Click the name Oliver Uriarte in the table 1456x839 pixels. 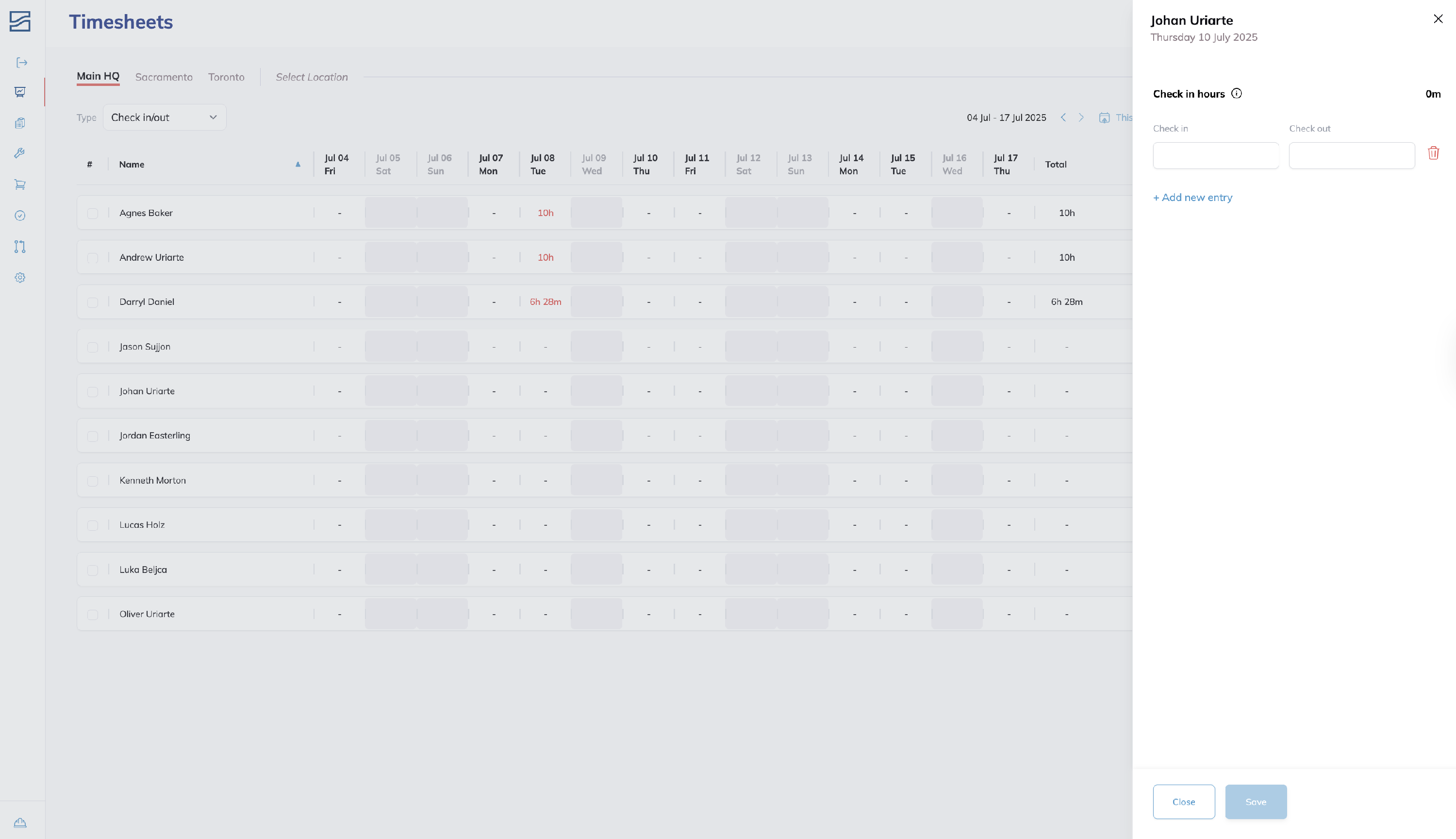click(147, 614)
